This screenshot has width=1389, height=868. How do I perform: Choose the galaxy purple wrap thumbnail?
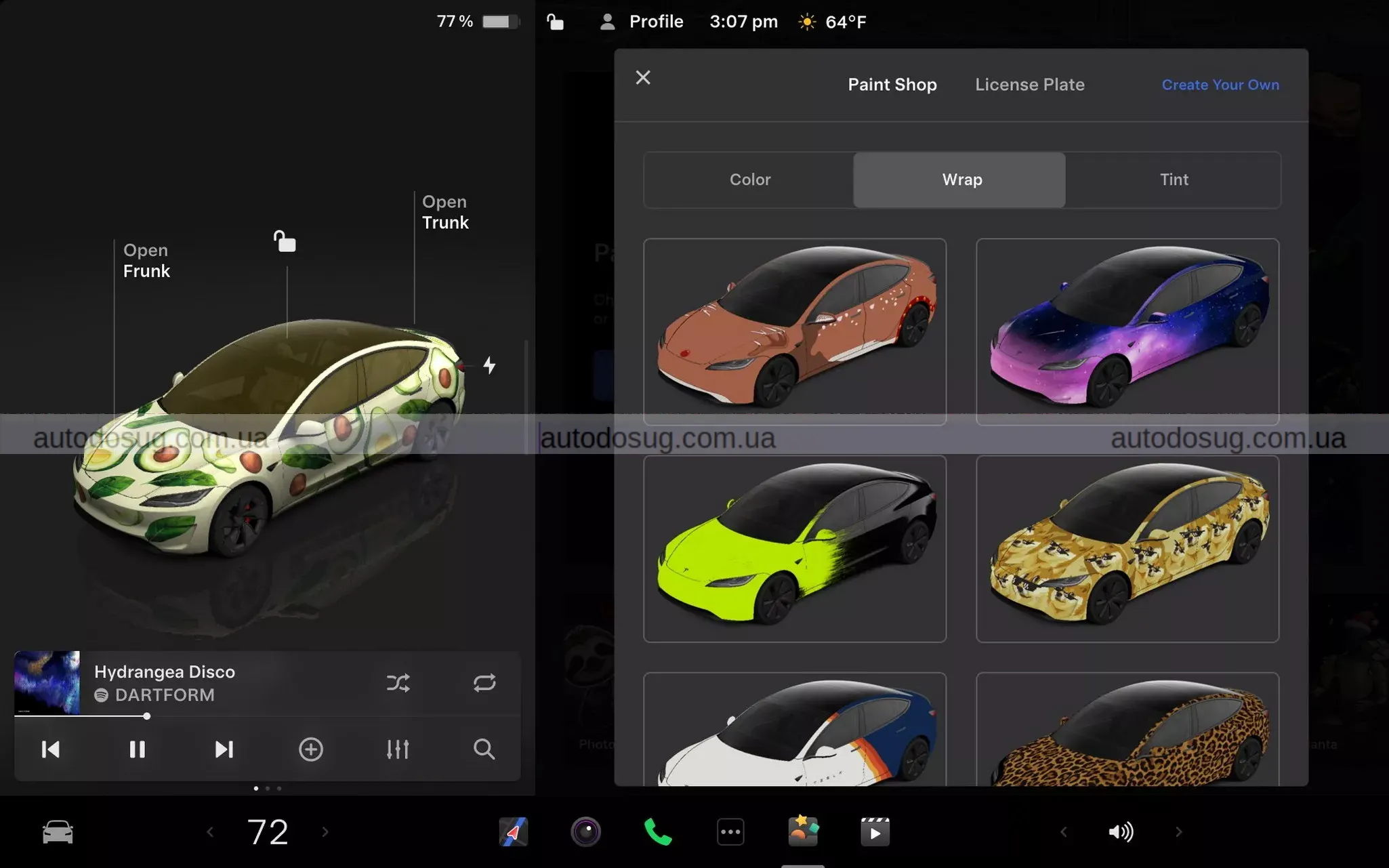[x=1127, y=331]
